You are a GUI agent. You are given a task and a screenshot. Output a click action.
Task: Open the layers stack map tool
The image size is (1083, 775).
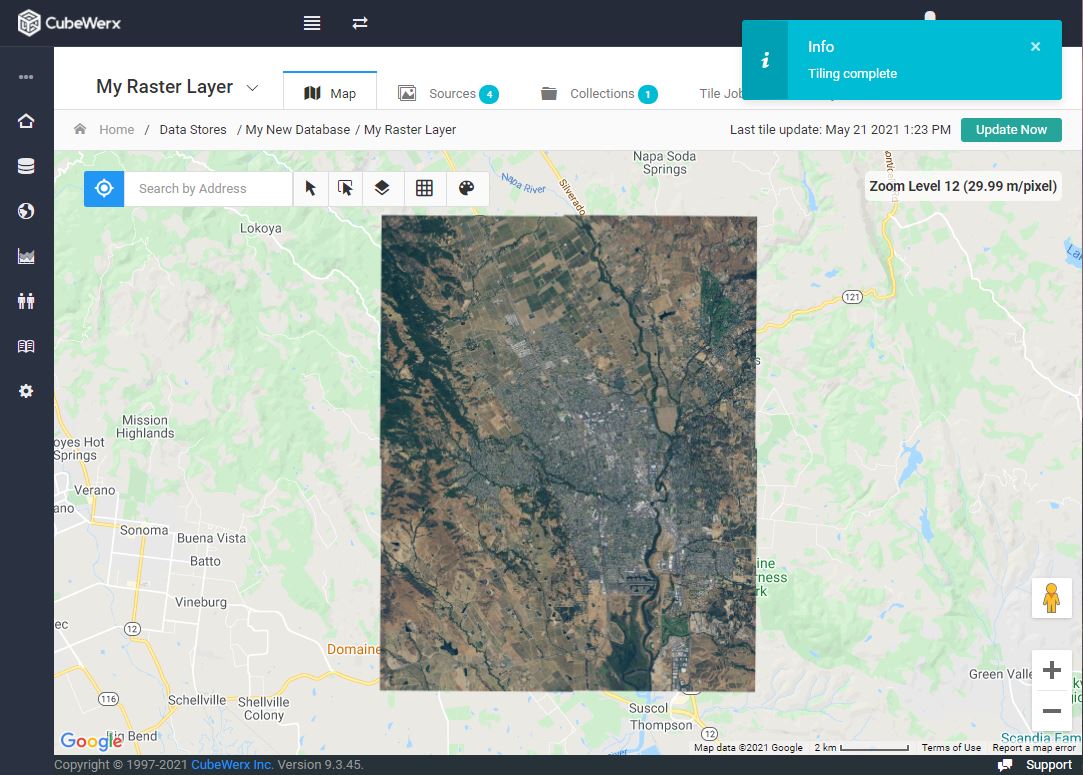pos(382,189)
